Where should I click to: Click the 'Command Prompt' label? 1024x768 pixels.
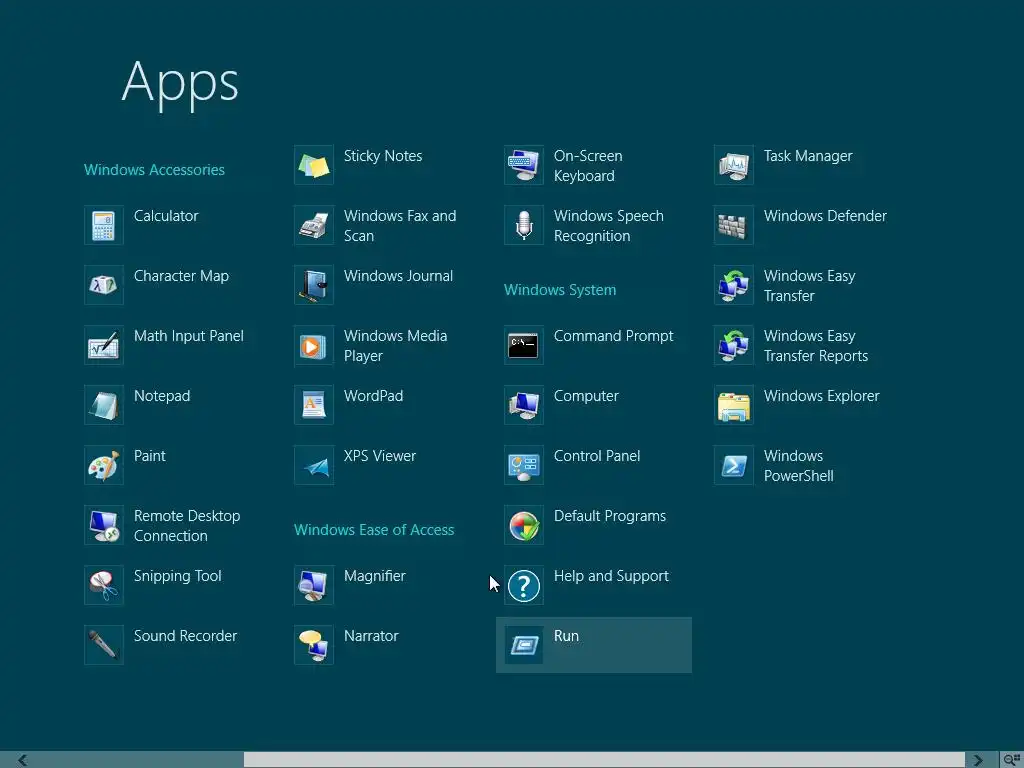(x=614, y=336)
